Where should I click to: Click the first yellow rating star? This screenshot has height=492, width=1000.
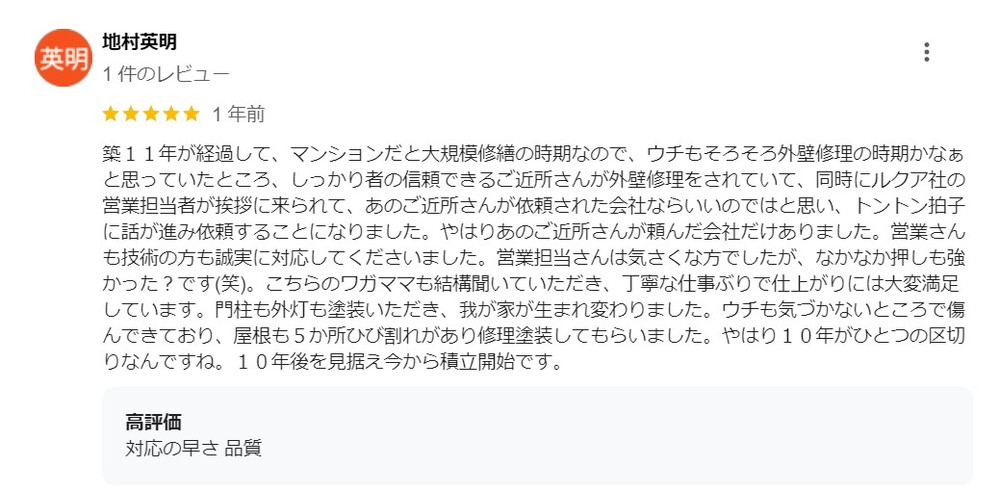(x=110, y=114)
